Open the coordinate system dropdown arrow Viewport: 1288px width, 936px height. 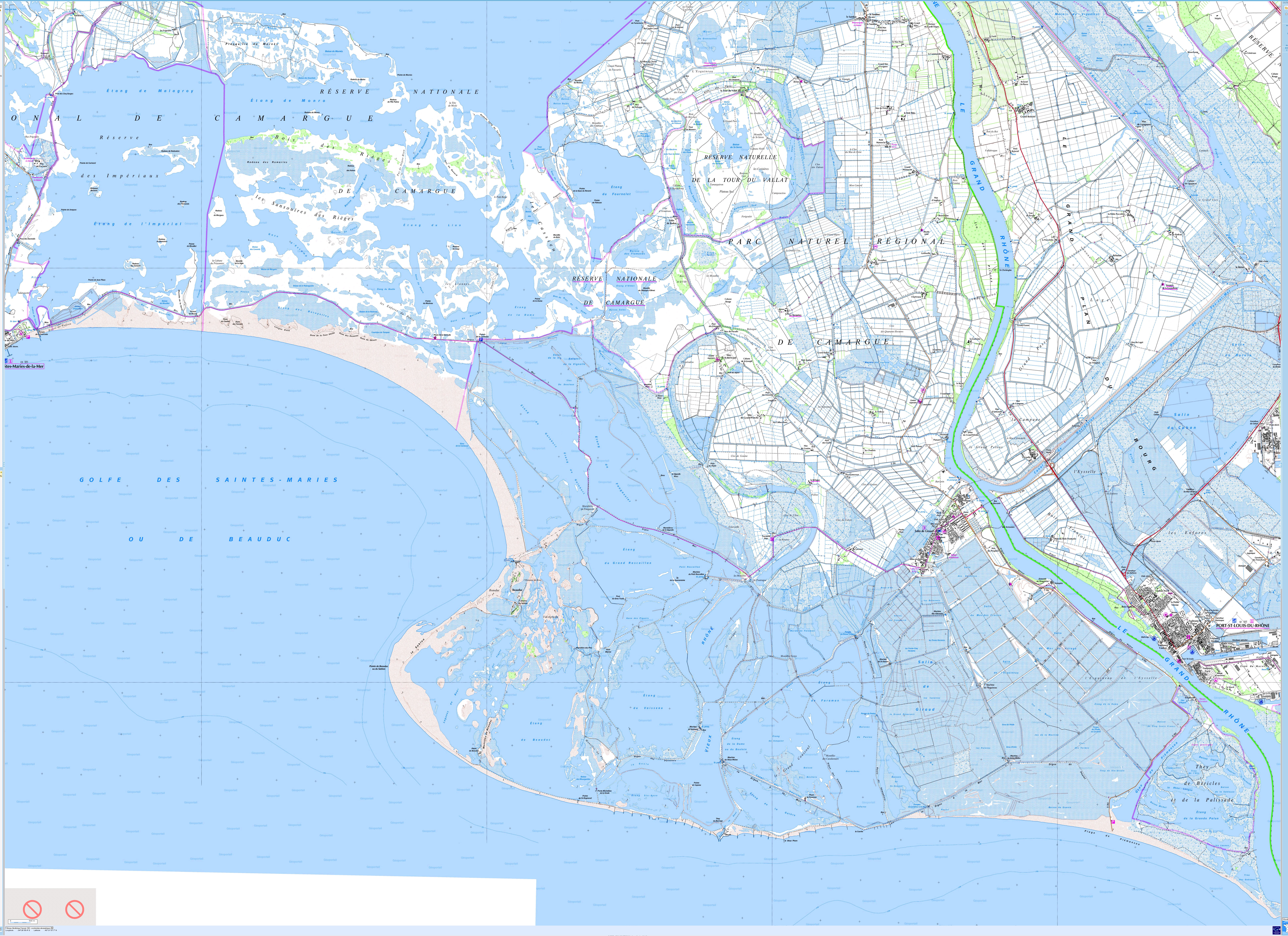[x=52, y=928]
